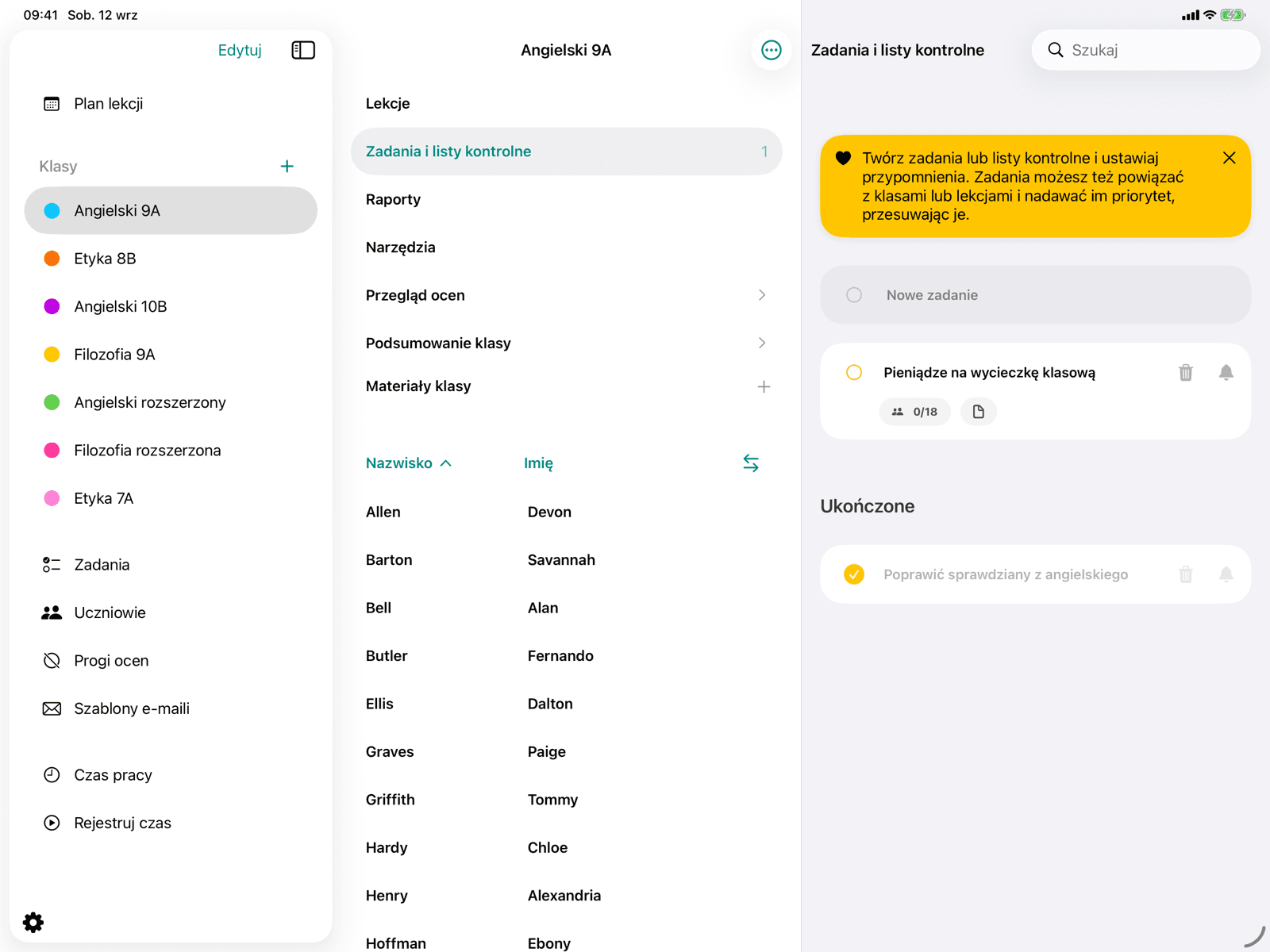Delete the Pieniądze na wycieczkę klasową task
Viewport: 1270px width, 952px height.
1186,372
